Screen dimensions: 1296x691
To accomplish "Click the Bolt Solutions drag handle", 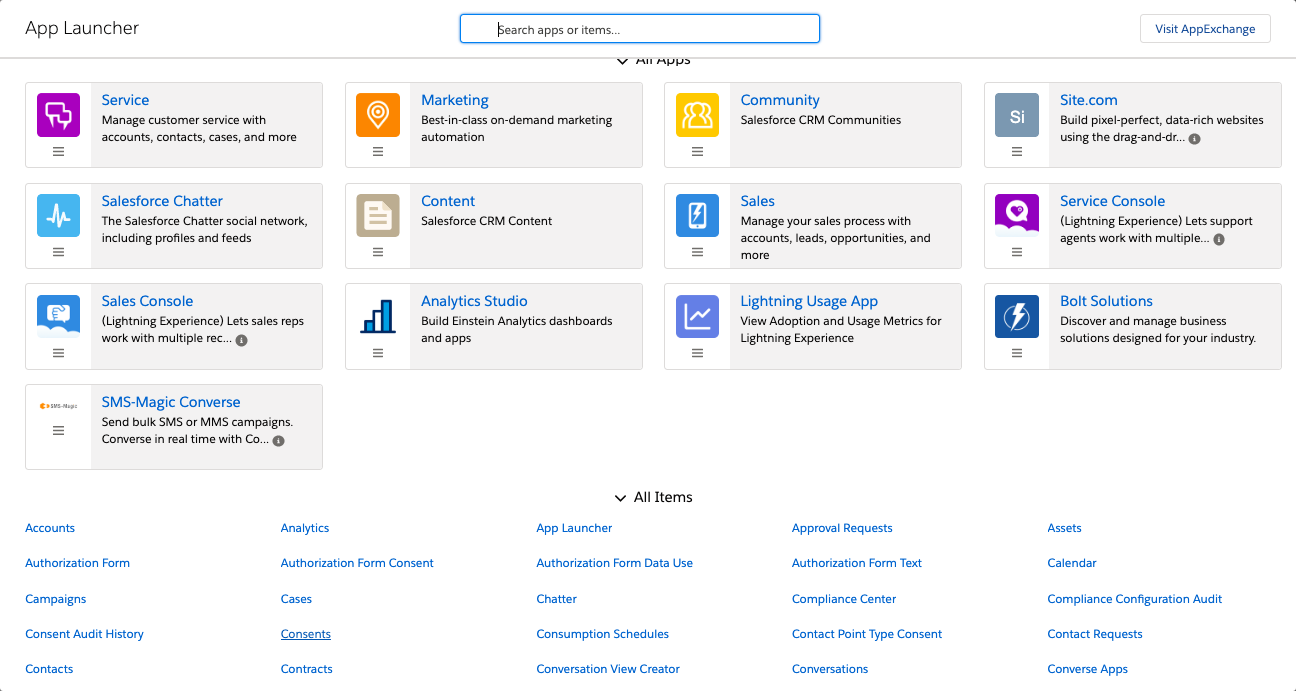I will (x=1017, y=352).
